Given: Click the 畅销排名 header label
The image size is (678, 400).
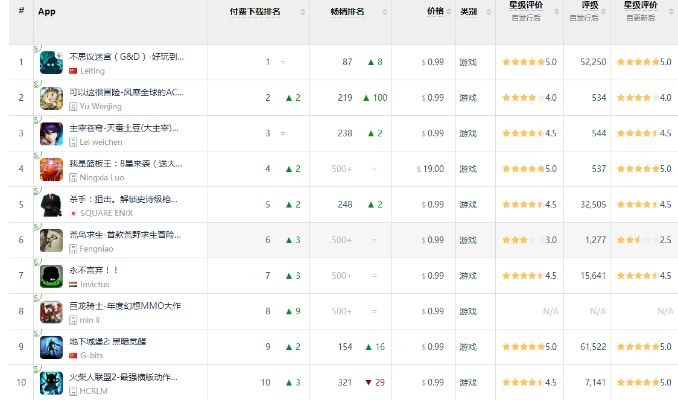Looking at the screenshot, I should click(x=347, y=12).
